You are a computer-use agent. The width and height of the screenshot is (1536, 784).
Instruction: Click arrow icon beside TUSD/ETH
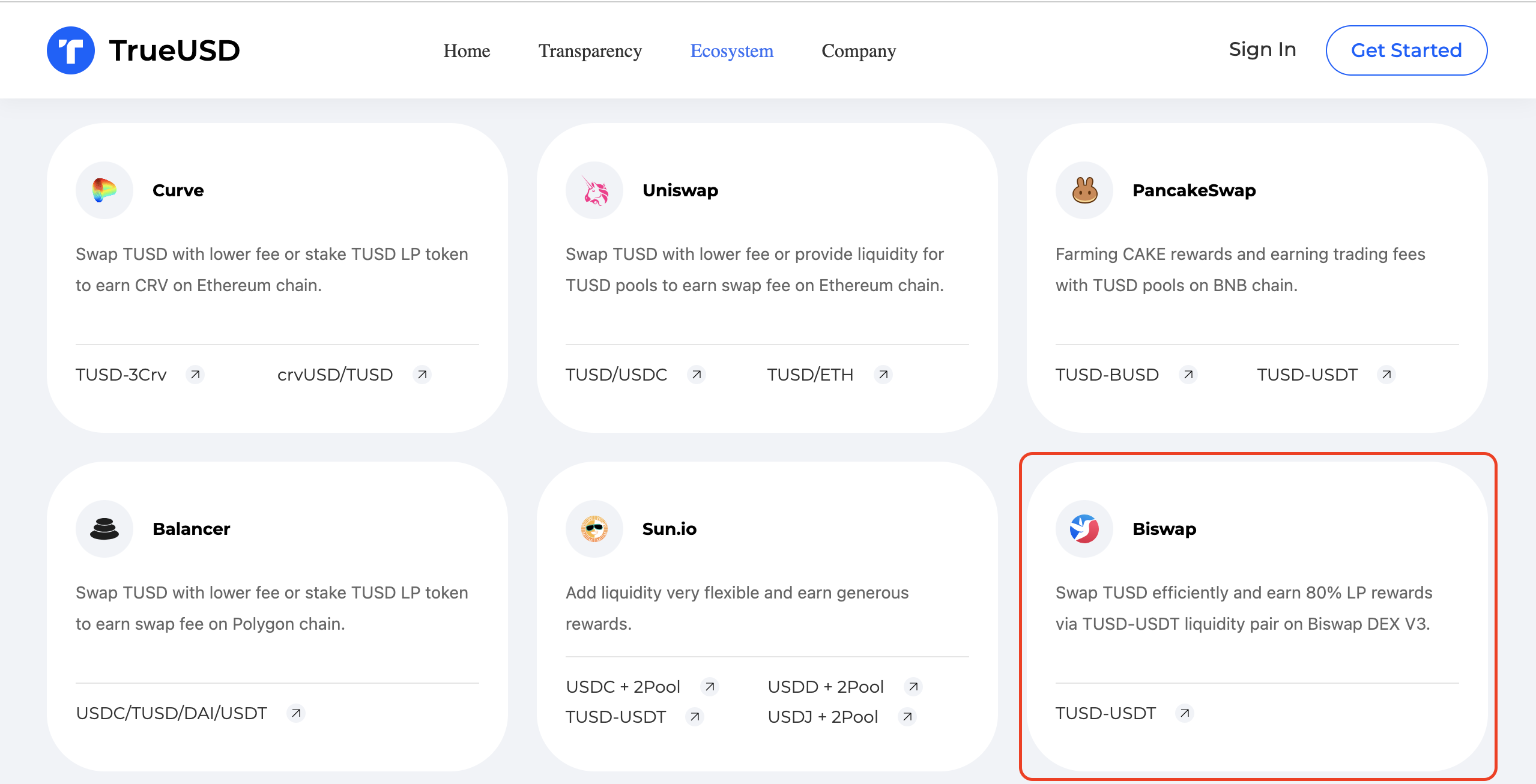point(883,375)
